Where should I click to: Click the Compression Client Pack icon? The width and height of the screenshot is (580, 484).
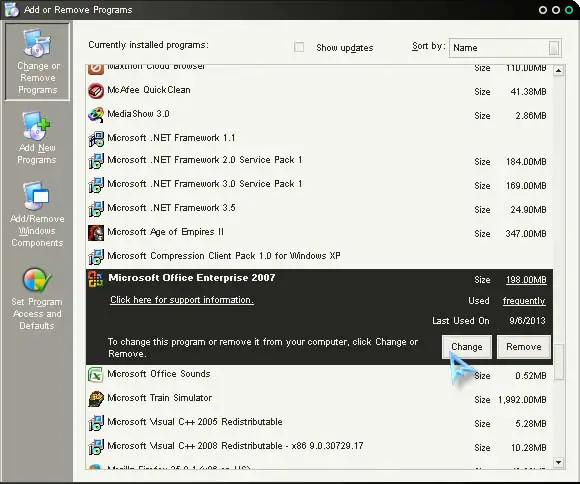pyautogui.click(x=96, y=257)
